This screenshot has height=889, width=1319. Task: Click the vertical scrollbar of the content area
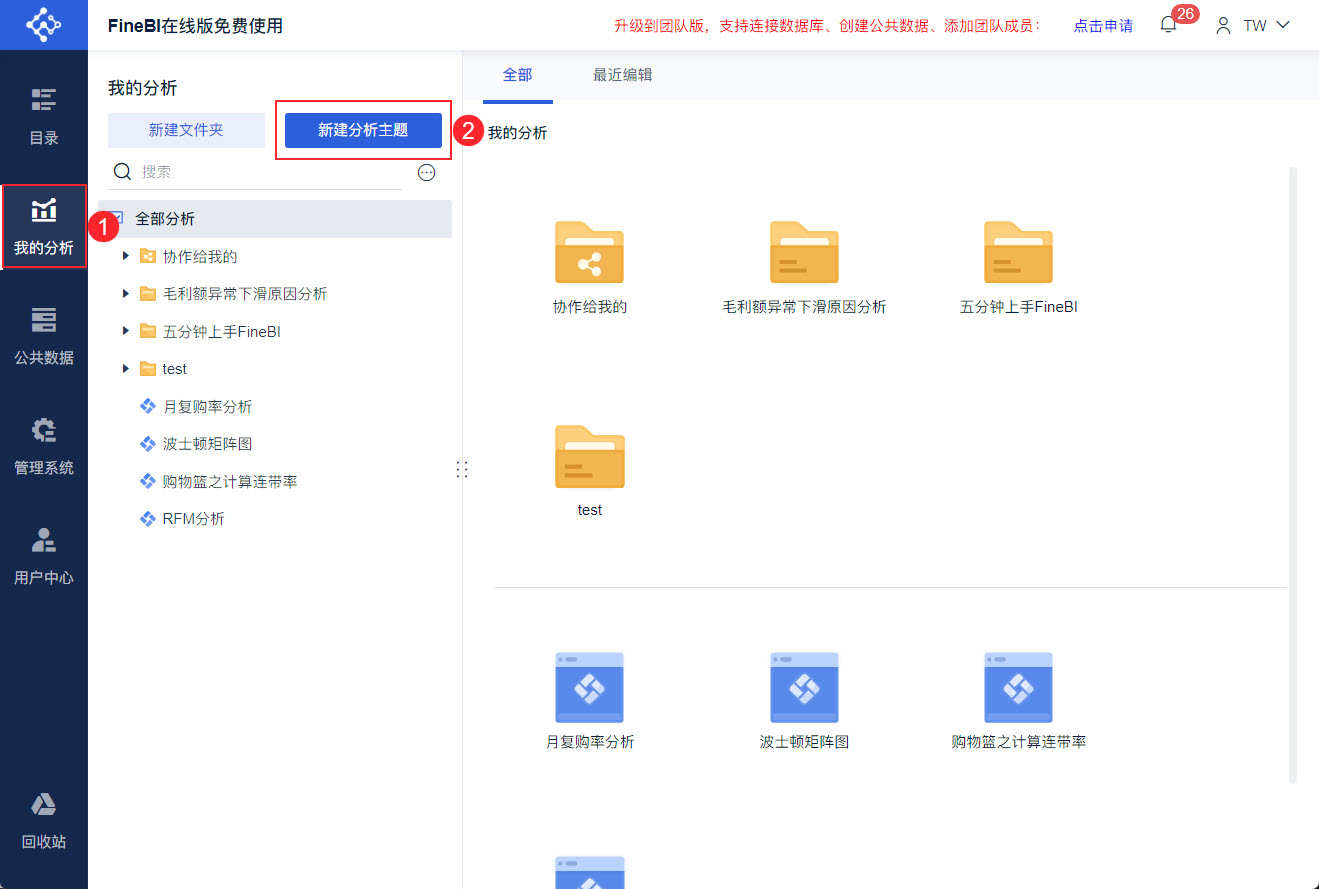point(1293,475)
